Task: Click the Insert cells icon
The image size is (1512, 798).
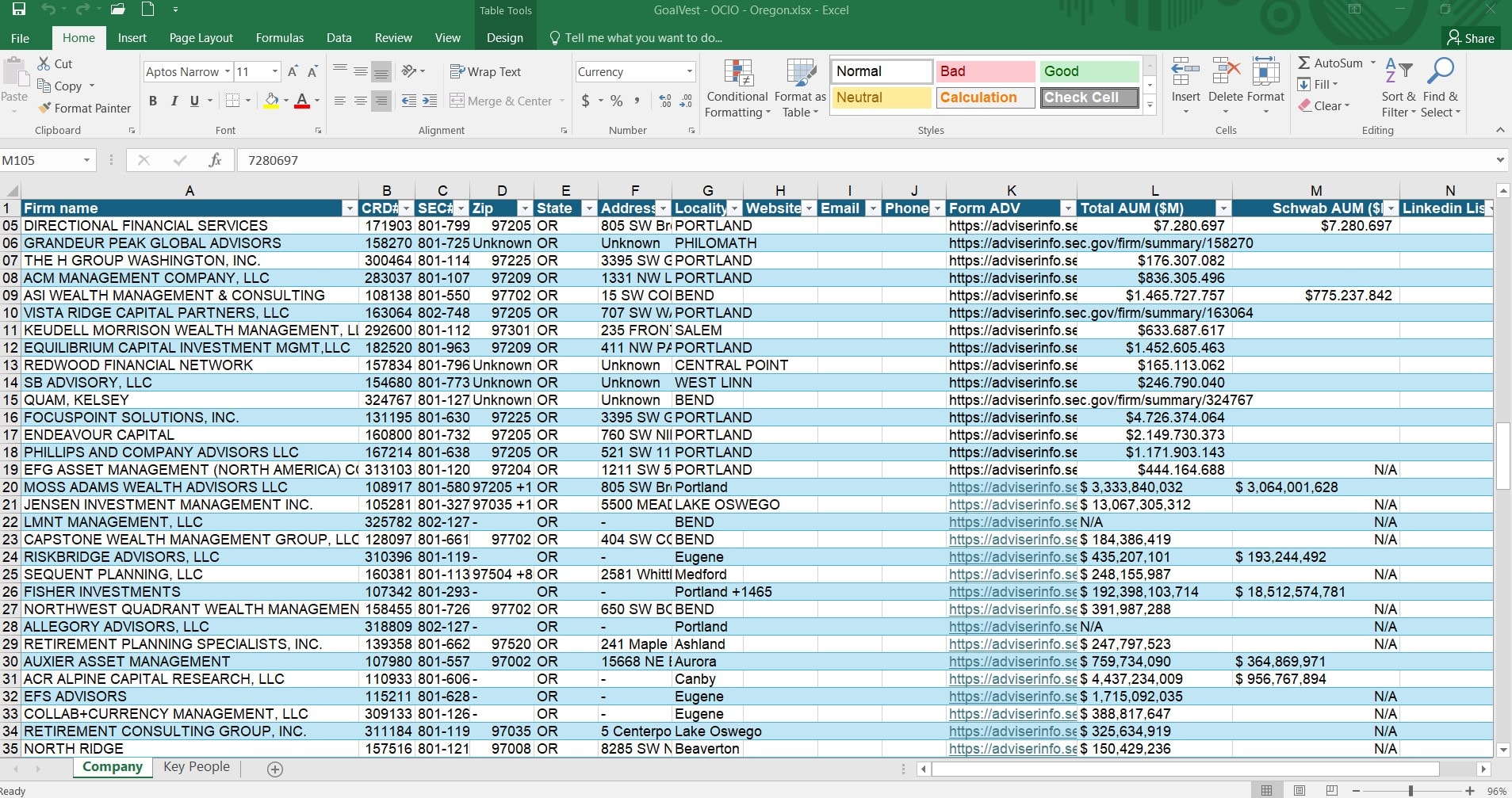Action: click(x=1185, y=71)
